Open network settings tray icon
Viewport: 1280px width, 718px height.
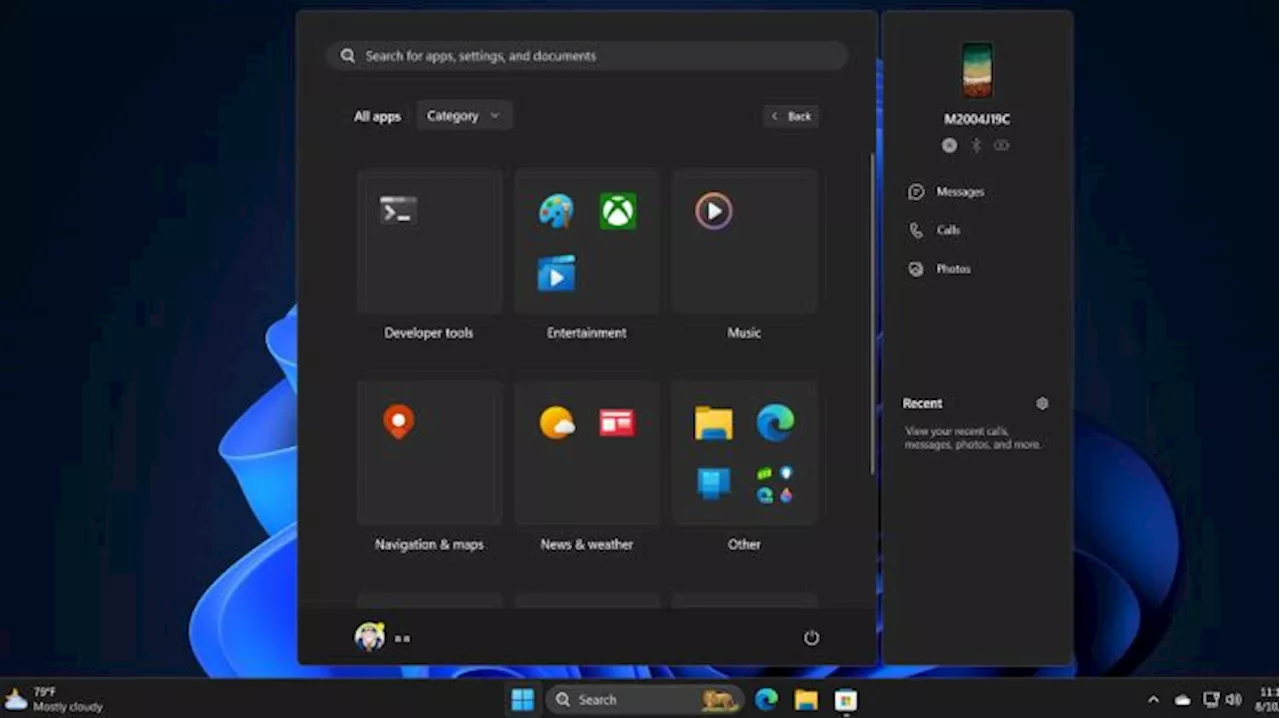tap(1211, 700)
